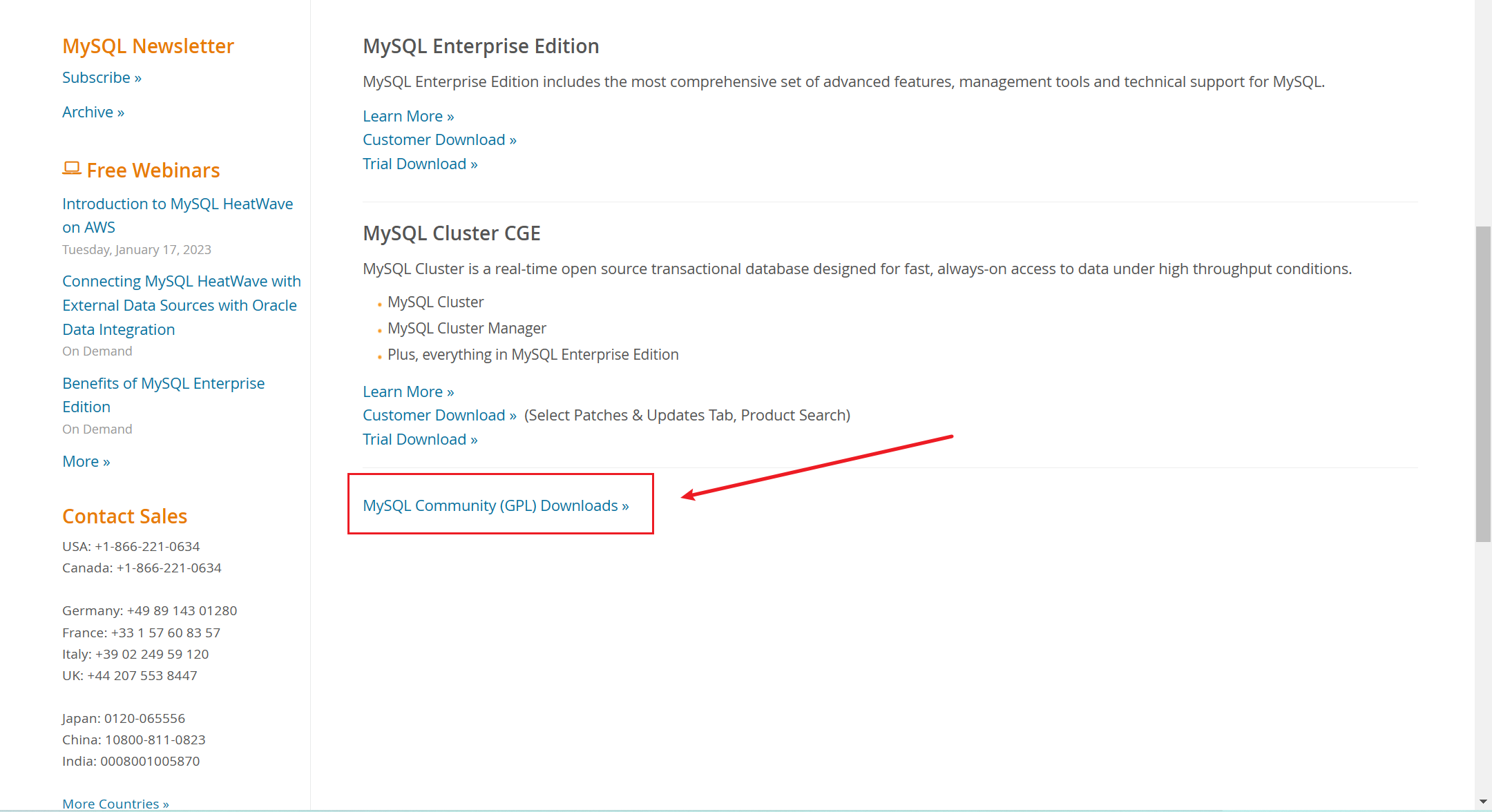Open the Connecting MySQL HeatWave with External Data Sources webinar

pyautogui.click(x=181, y=304)
